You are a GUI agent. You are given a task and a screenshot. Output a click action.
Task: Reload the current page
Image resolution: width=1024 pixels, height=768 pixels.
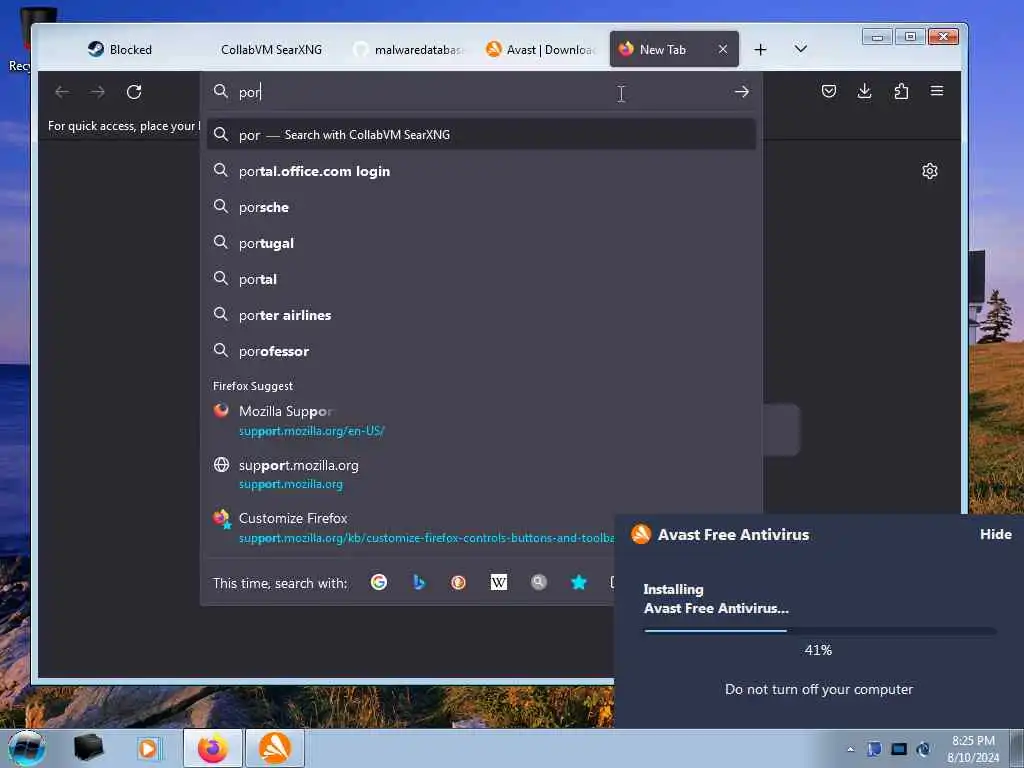[x=134, y=92]
